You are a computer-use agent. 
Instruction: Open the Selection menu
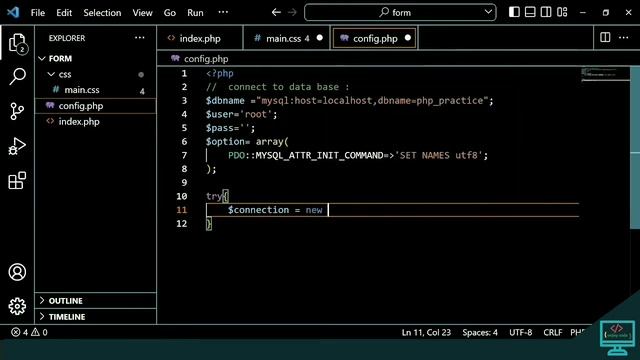coord(102,13)
